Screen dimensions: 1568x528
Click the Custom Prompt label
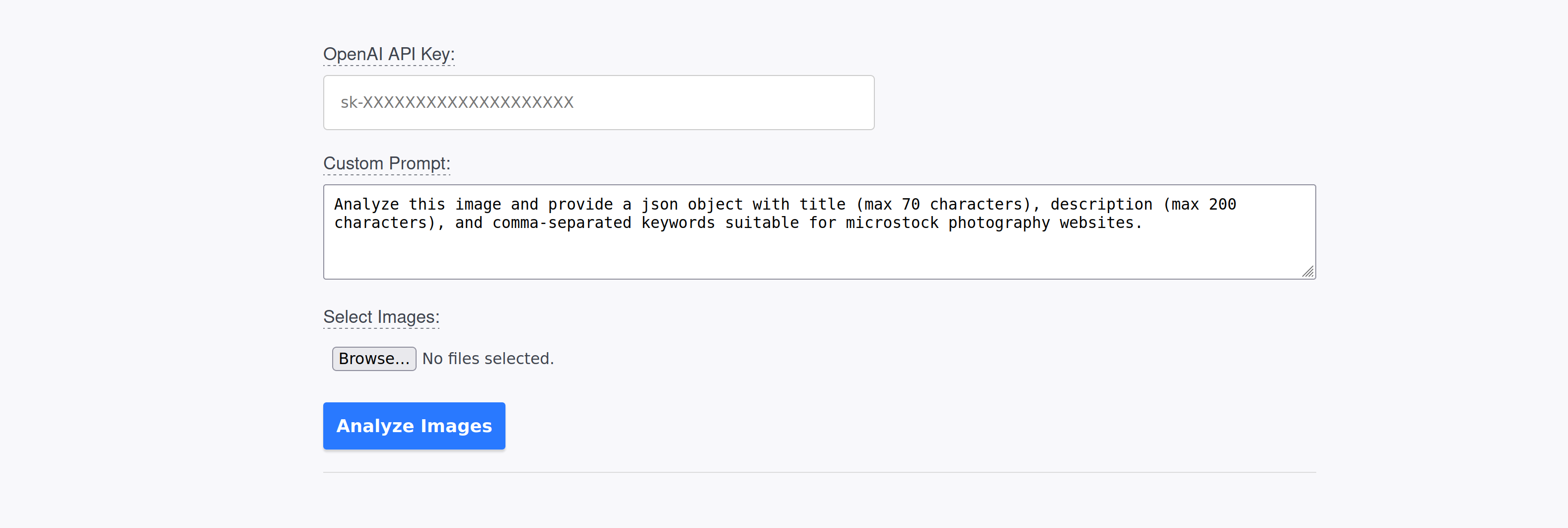pos(386,163)
